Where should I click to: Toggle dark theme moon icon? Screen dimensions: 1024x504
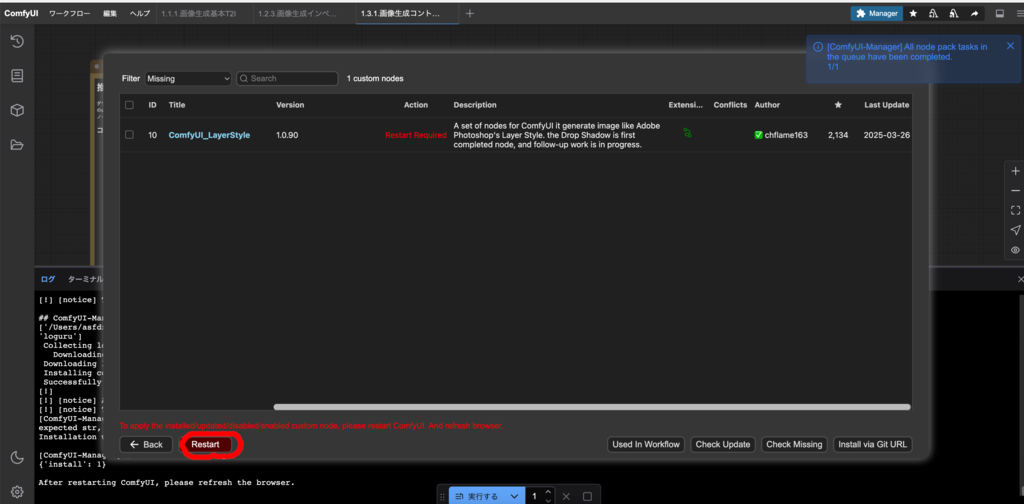point(17,458)
